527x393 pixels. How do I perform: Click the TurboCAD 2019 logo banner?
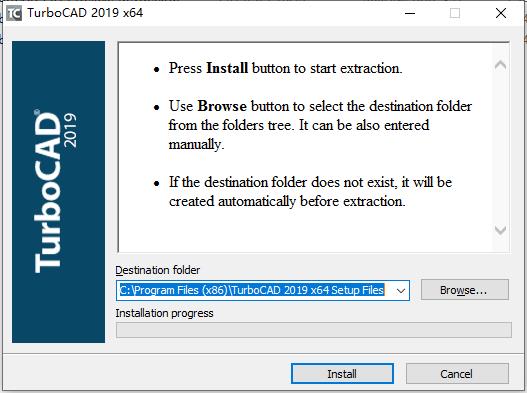click(x=58, y=192)
